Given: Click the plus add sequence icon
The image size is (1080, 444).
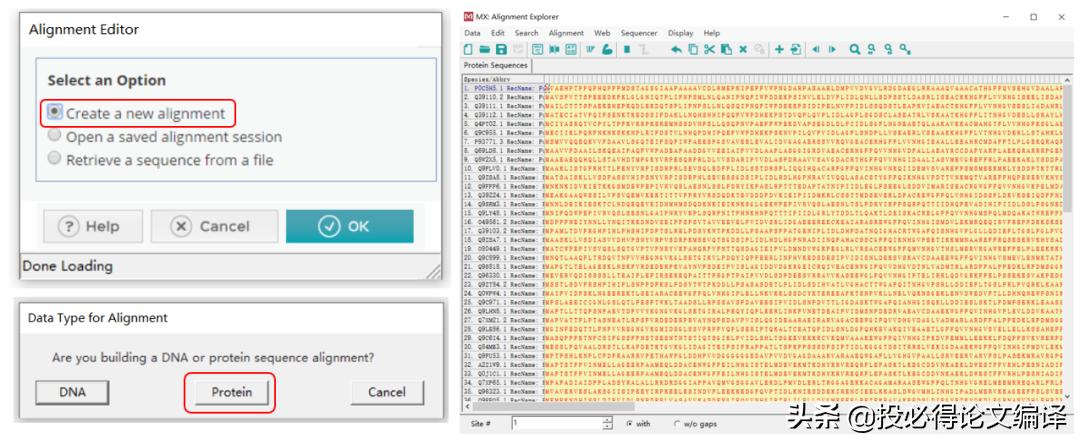Looking at the screenshot, I should [x=779, y=49].
